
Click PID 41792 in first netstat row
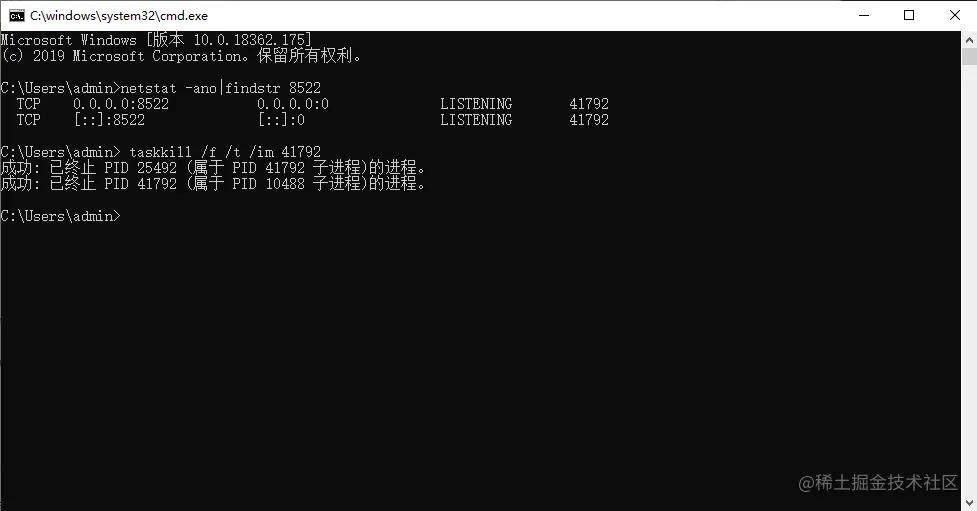coord(589,104)
